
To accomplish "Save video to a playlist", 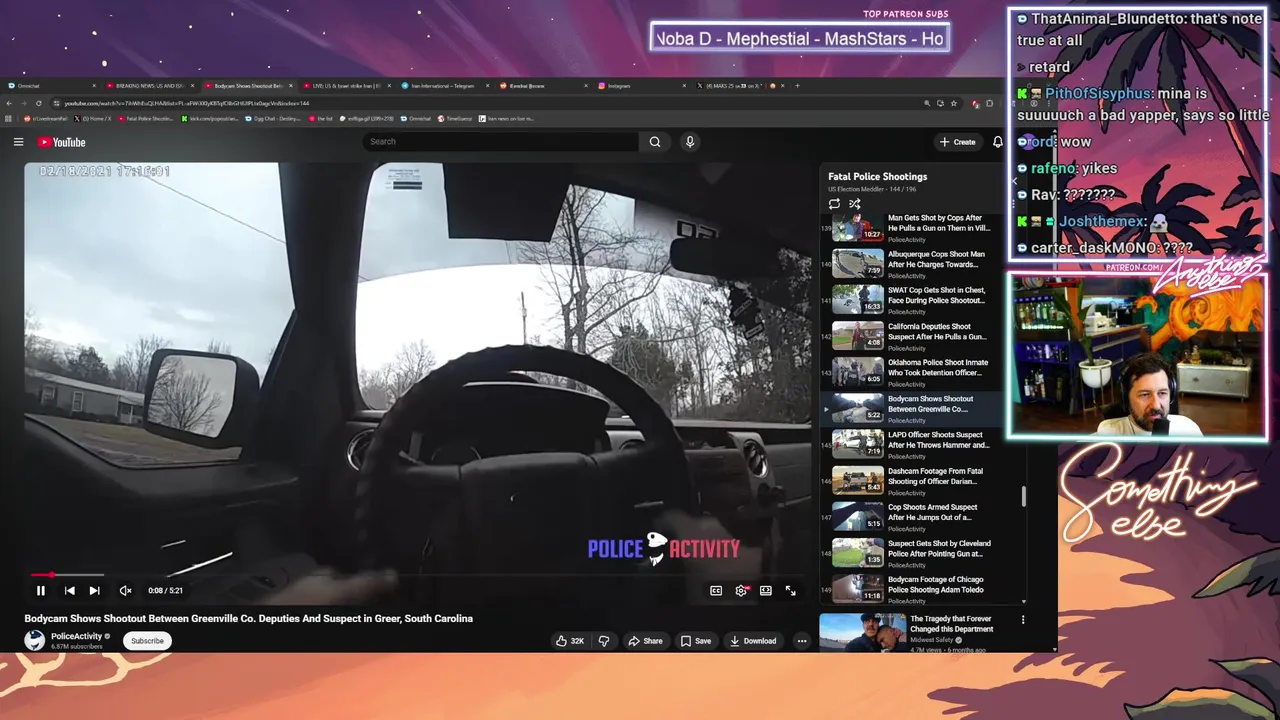I will pyautogui.click(x=696, y=641).
